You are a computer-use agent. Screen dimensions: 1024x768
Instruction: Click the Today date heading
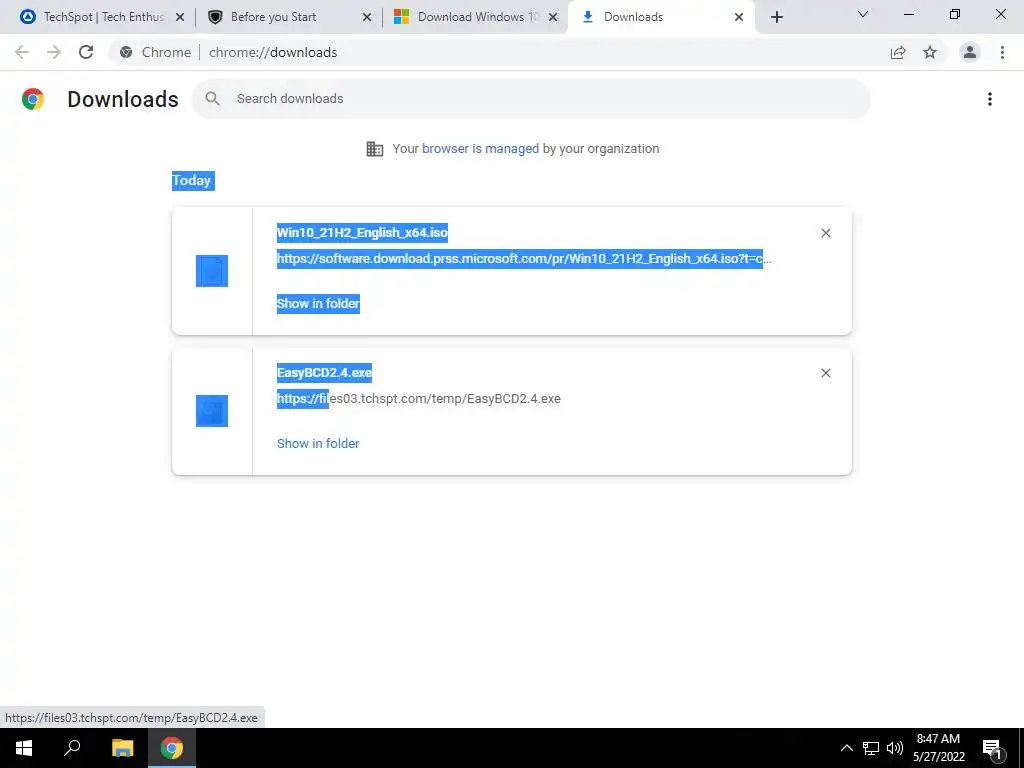192,181
